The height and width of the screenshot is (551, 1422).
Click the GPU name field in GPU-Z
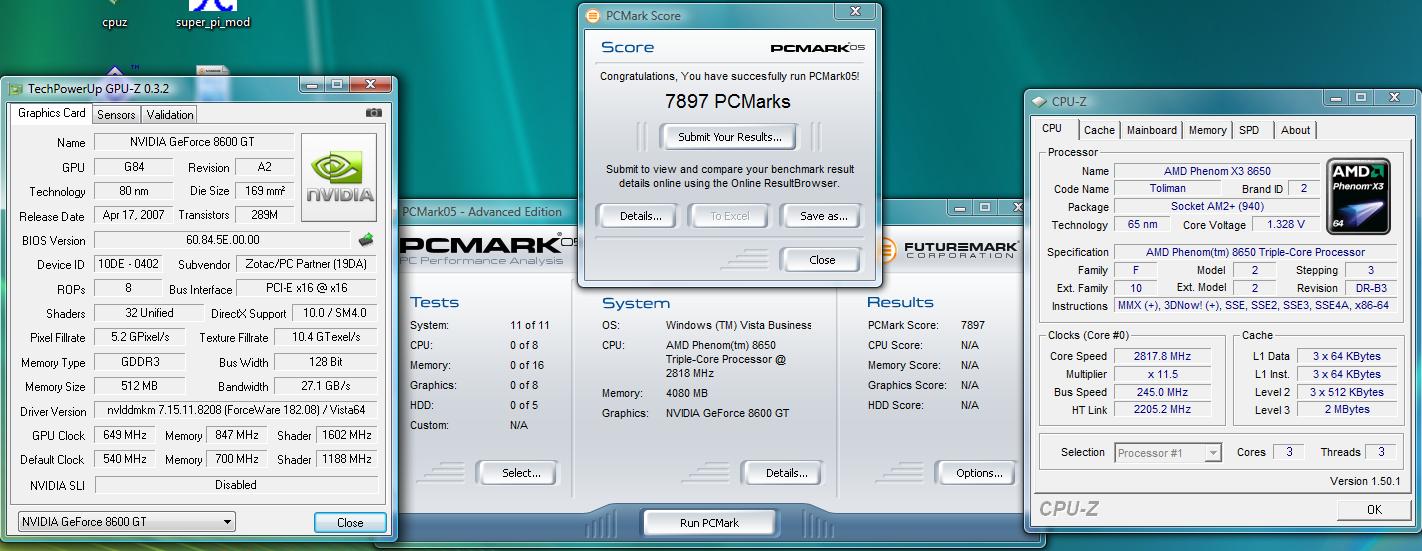tap(194, 143)
